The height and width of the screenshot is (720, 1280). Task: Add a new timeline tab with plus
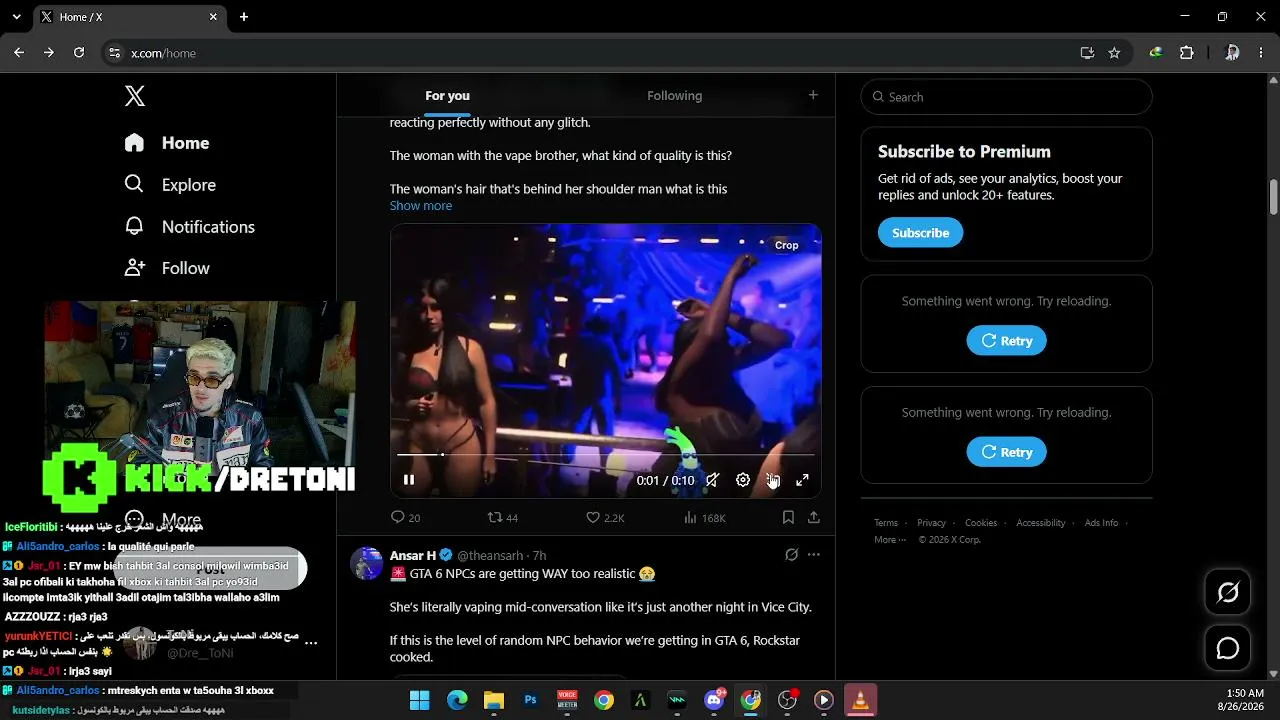pos(813,95)
